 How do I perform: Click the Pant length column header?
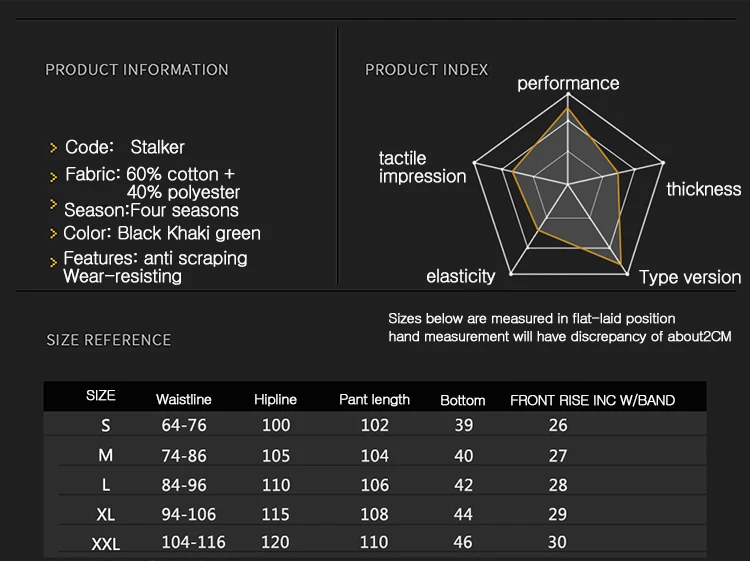click(374, 400)
